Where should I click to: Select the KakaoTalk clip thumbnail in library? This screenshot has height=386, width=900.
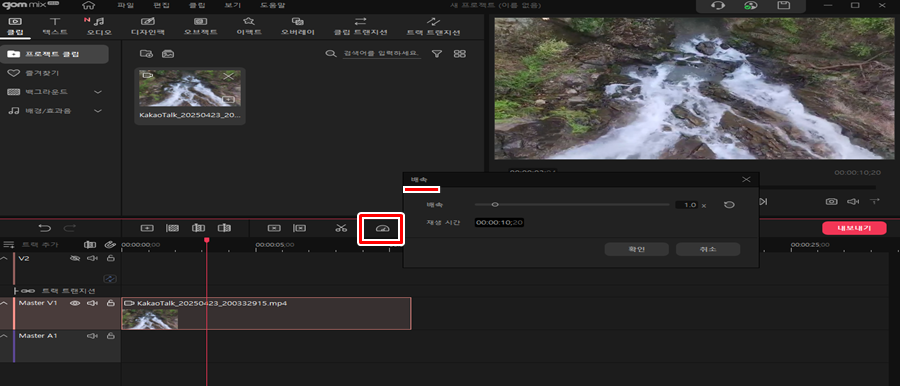point(190,88)
